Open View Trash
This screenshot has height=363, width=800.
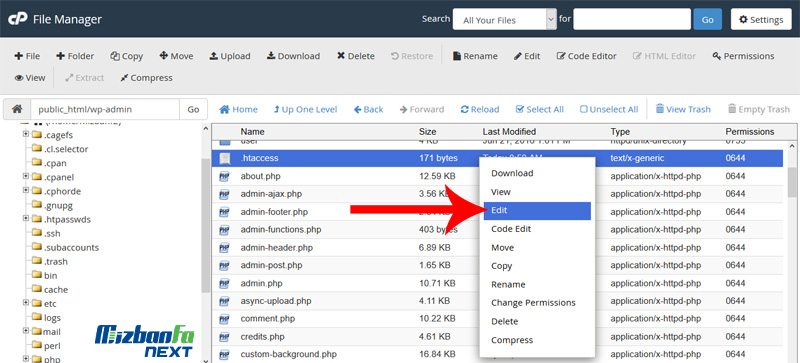click(x=683, y=109)
